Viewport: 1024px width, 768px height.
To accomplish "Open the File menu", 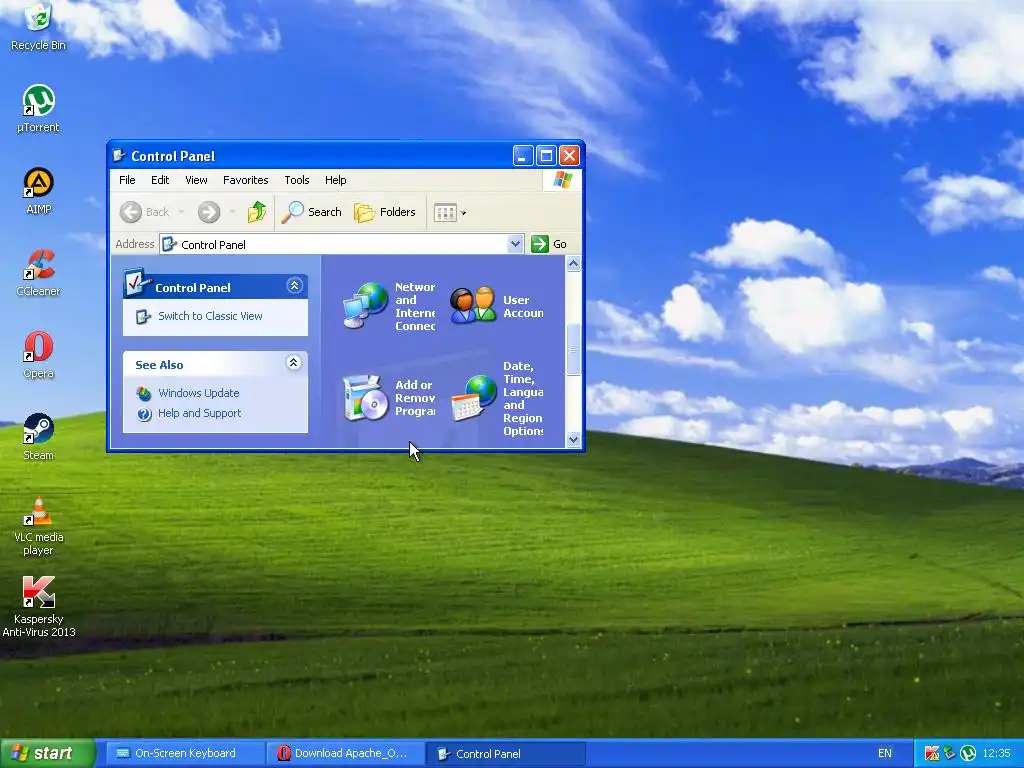I will tap(127, 180).
